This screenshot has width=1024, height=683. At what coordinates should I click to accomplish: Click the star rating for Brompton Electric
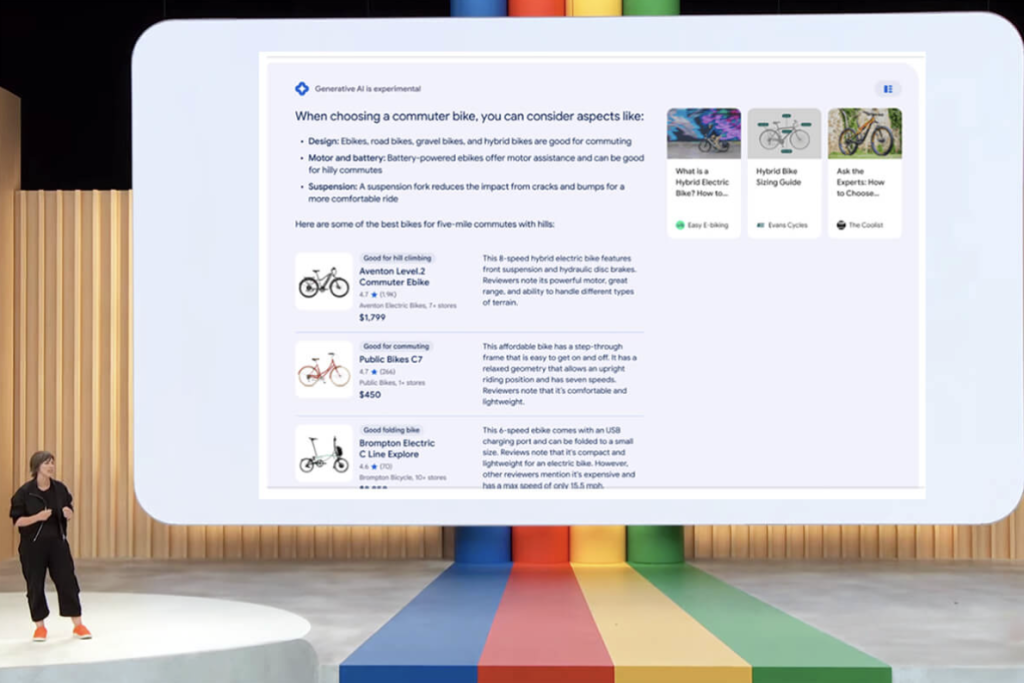376,466
